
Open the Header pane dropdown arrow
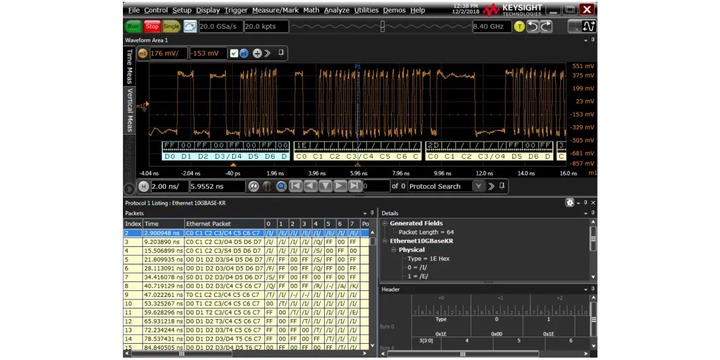pyautogui.click(x=586, y=289)
